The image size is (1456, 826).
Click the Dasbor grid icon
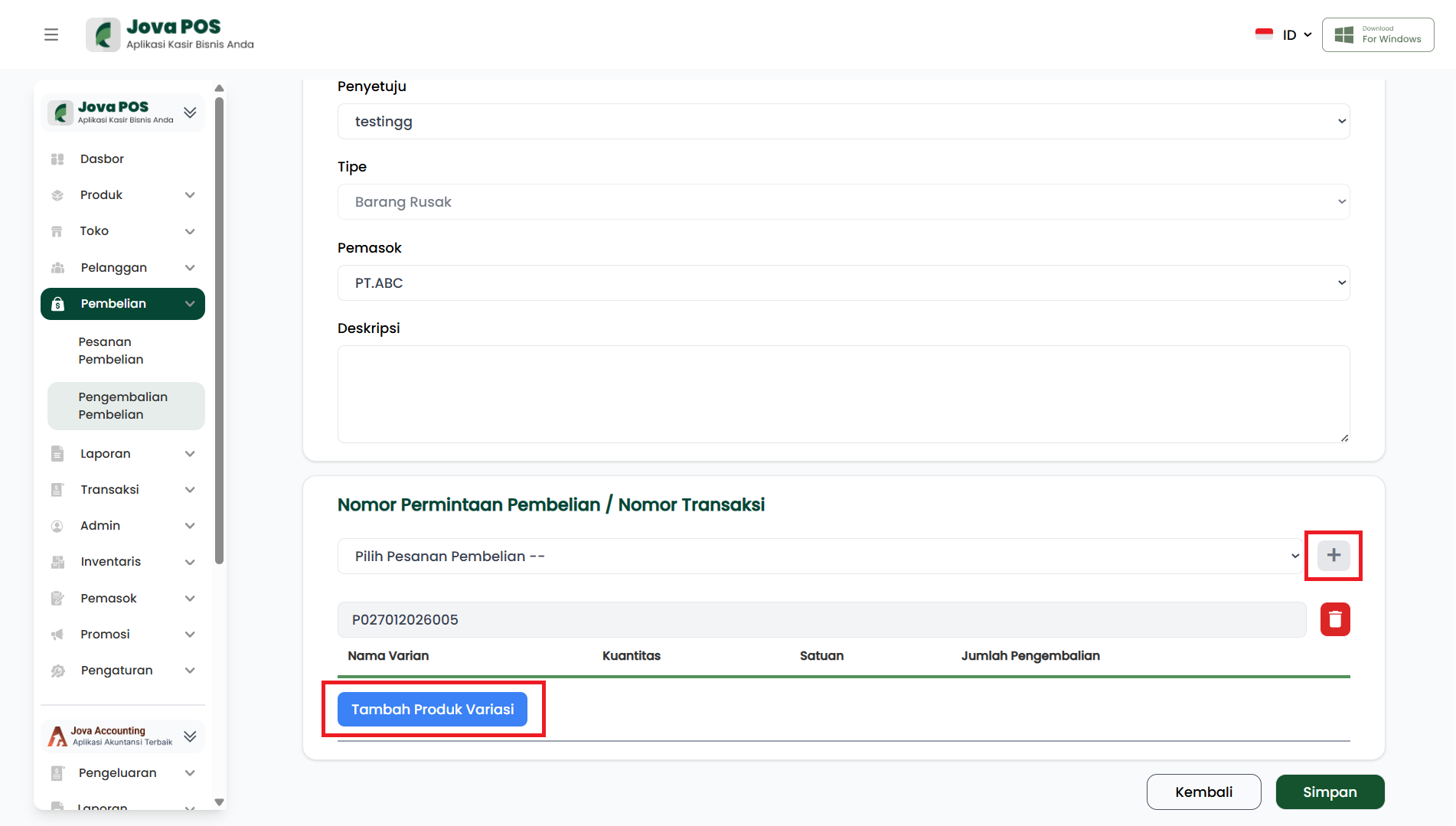[x=57, y=159]
